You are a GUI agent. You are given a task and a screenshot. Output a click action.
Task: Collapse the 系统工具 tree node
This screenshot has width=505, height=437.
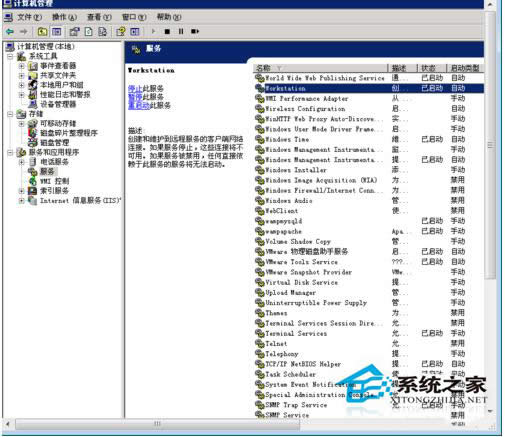(x=10, y=56)
